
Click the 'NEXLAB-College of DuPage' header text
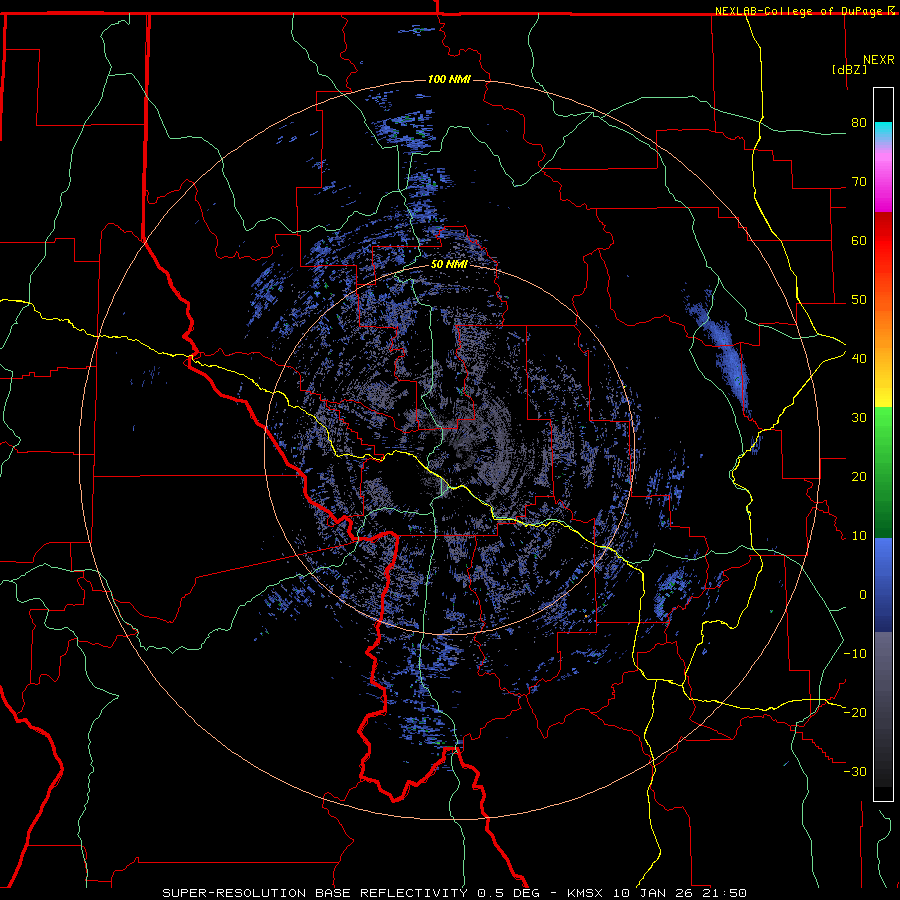click(800, 11)
